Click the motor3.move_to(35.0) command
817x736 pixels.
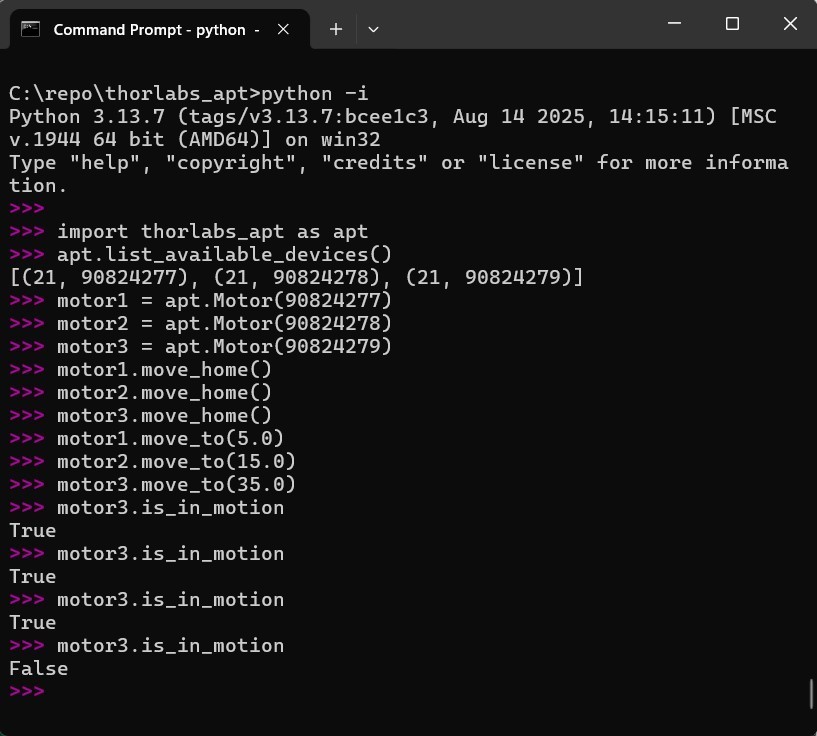(176, 484)
